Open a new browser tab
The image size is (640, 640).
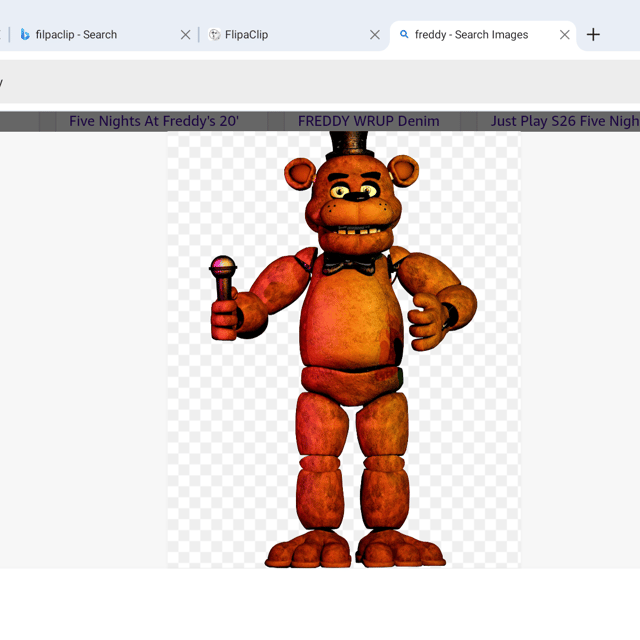pos(593,35)
